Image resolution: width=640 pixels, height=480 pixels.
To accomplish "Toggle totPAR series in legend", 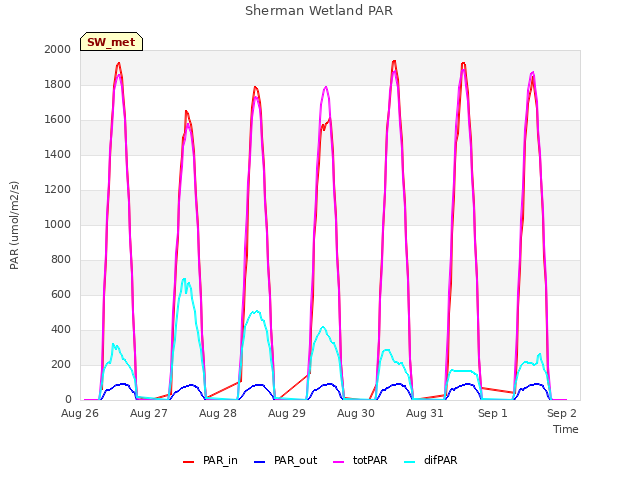I will coord(360,460).
